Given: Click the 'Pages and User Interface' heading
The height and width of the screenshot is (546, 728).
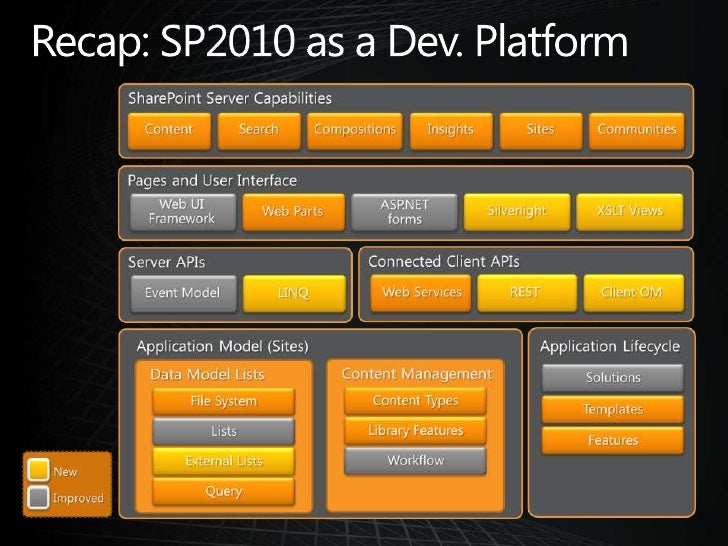Looking at the screenshot, I should 212,181.
